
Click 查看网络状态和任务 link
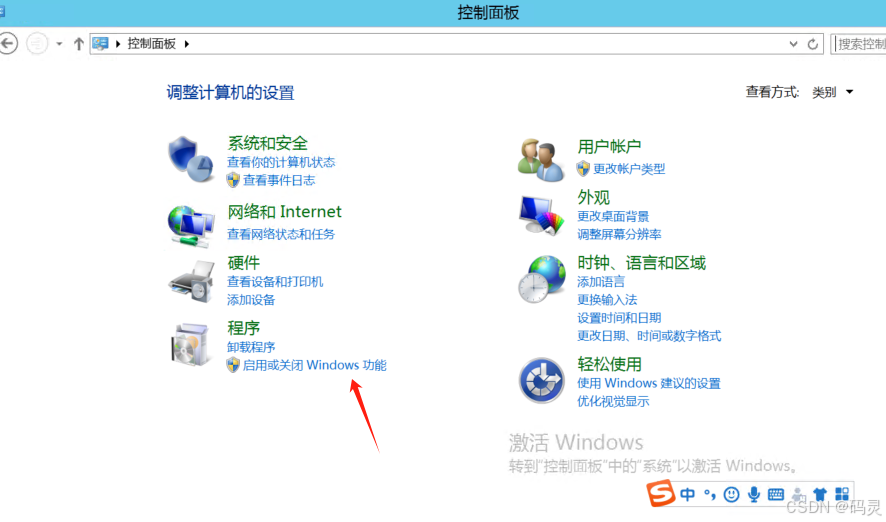coord(281,234)
